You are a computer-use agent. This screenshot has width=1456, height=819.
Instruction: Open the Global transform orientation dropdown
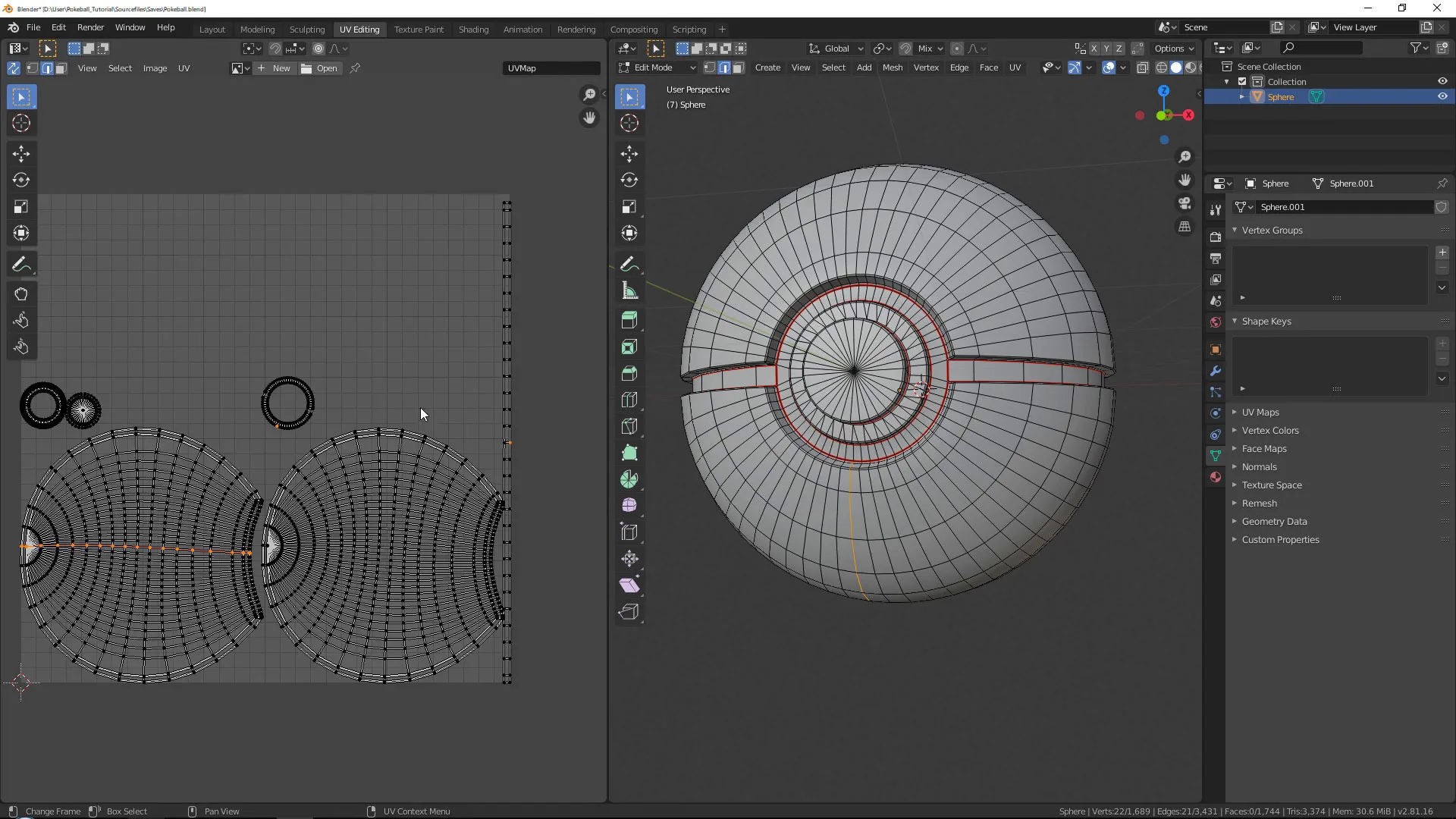pyautogui.click(x=836, y=49)
